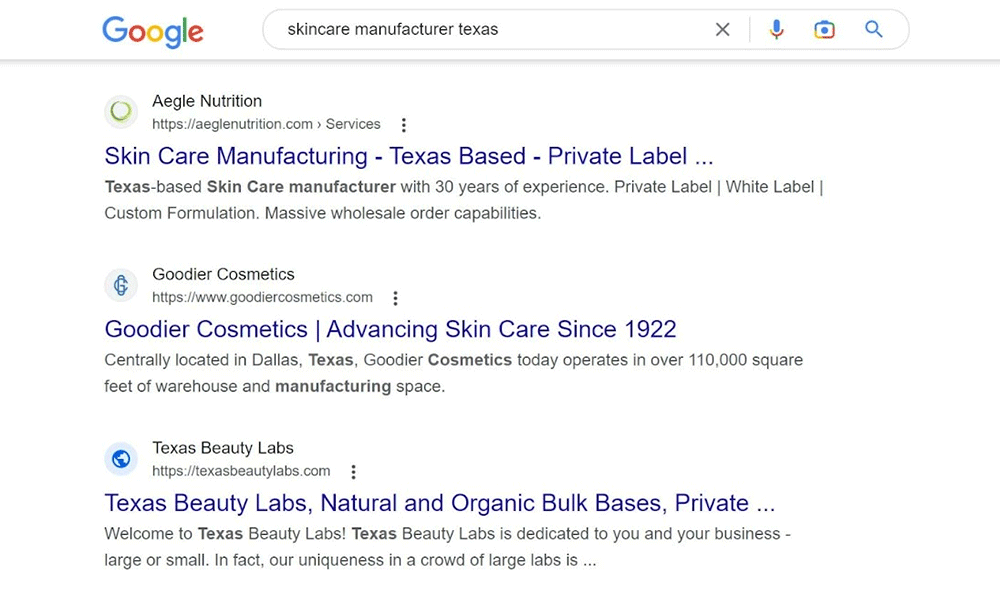Viewport: 1000px width, 615px height.
Task: Click the www.goodiercosmetics.com URL text
Action: tap(262, 297)
